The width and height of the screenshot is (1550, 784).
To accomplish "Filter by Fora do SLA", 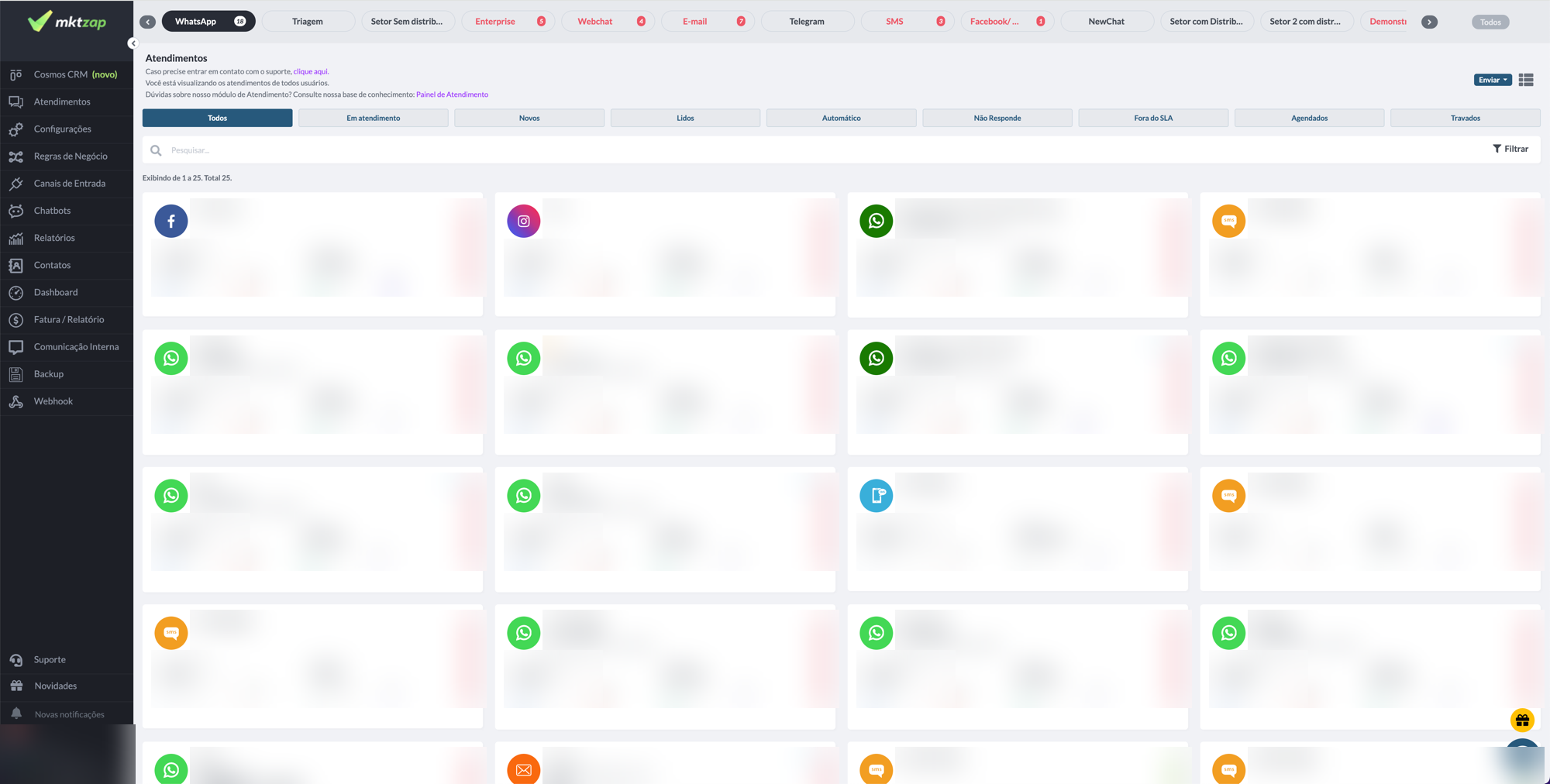I will pyautogui.click(x=1153, y=118).
